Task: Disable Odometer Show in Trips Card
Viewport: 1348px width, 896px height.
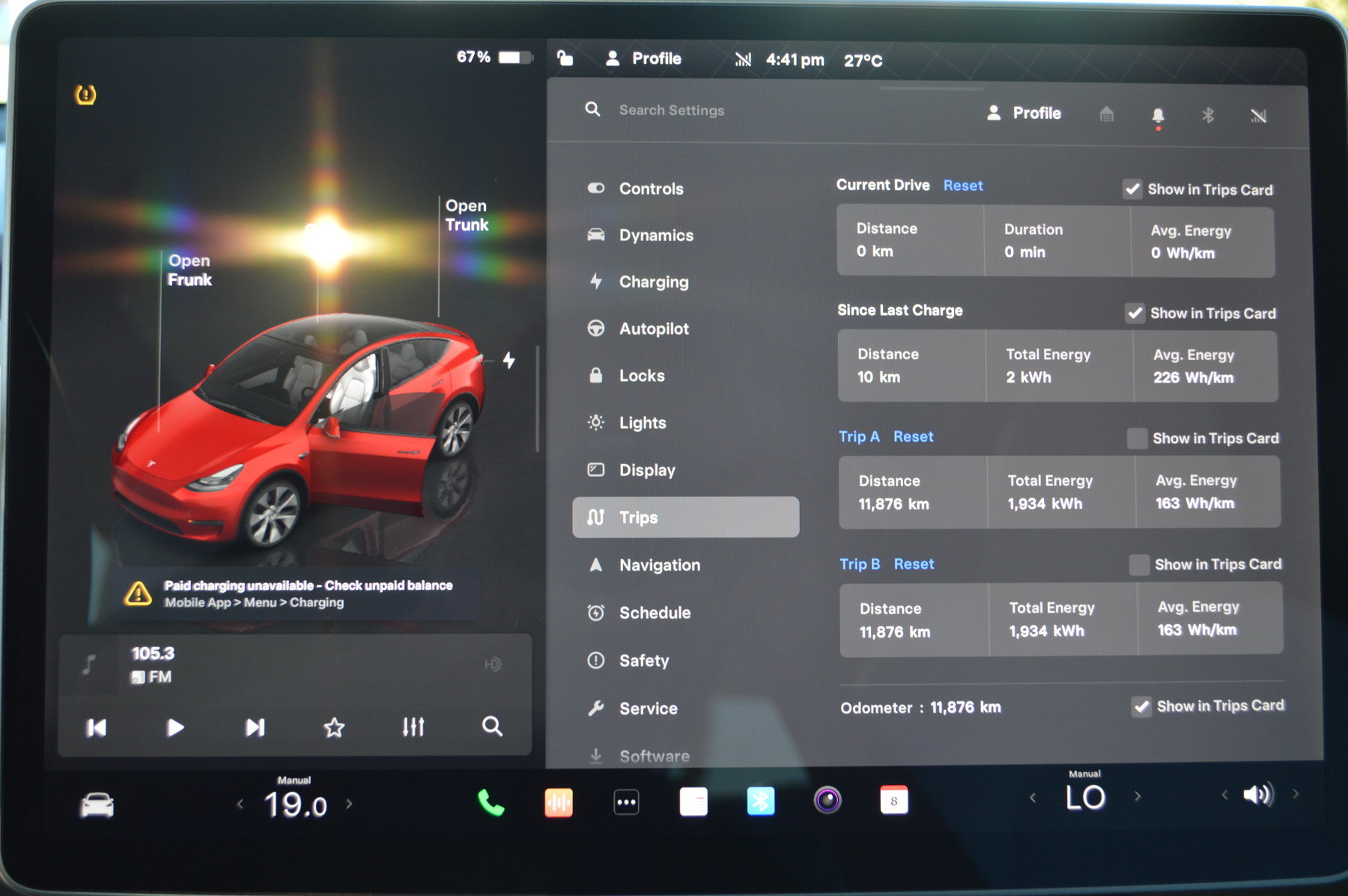Action: 1141,706
